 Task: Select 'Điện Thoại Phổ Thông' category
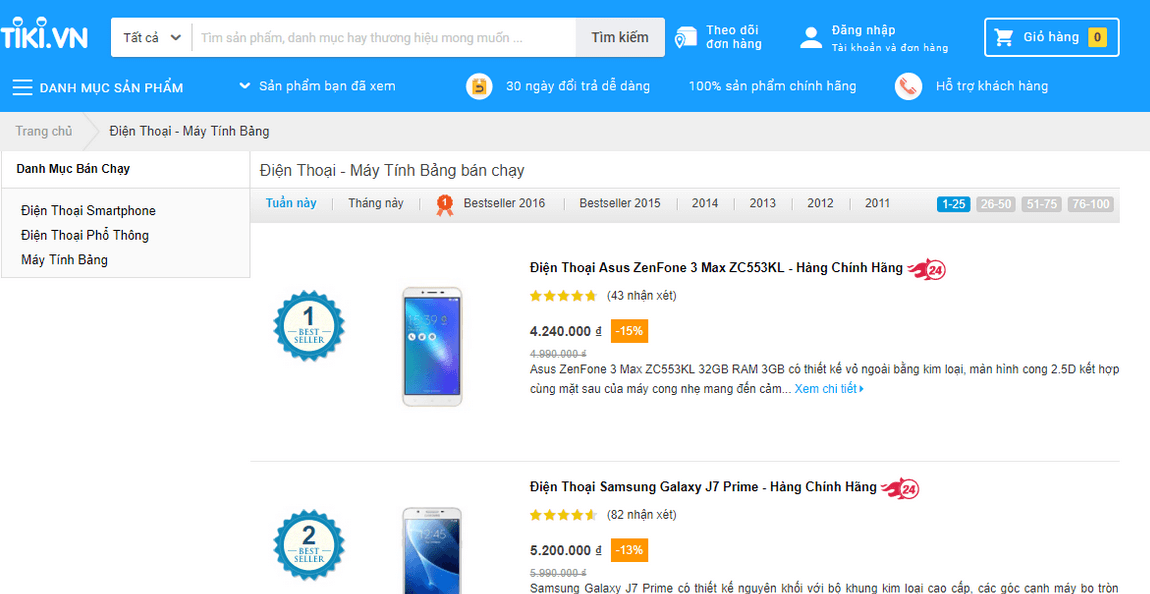point(85,235)
